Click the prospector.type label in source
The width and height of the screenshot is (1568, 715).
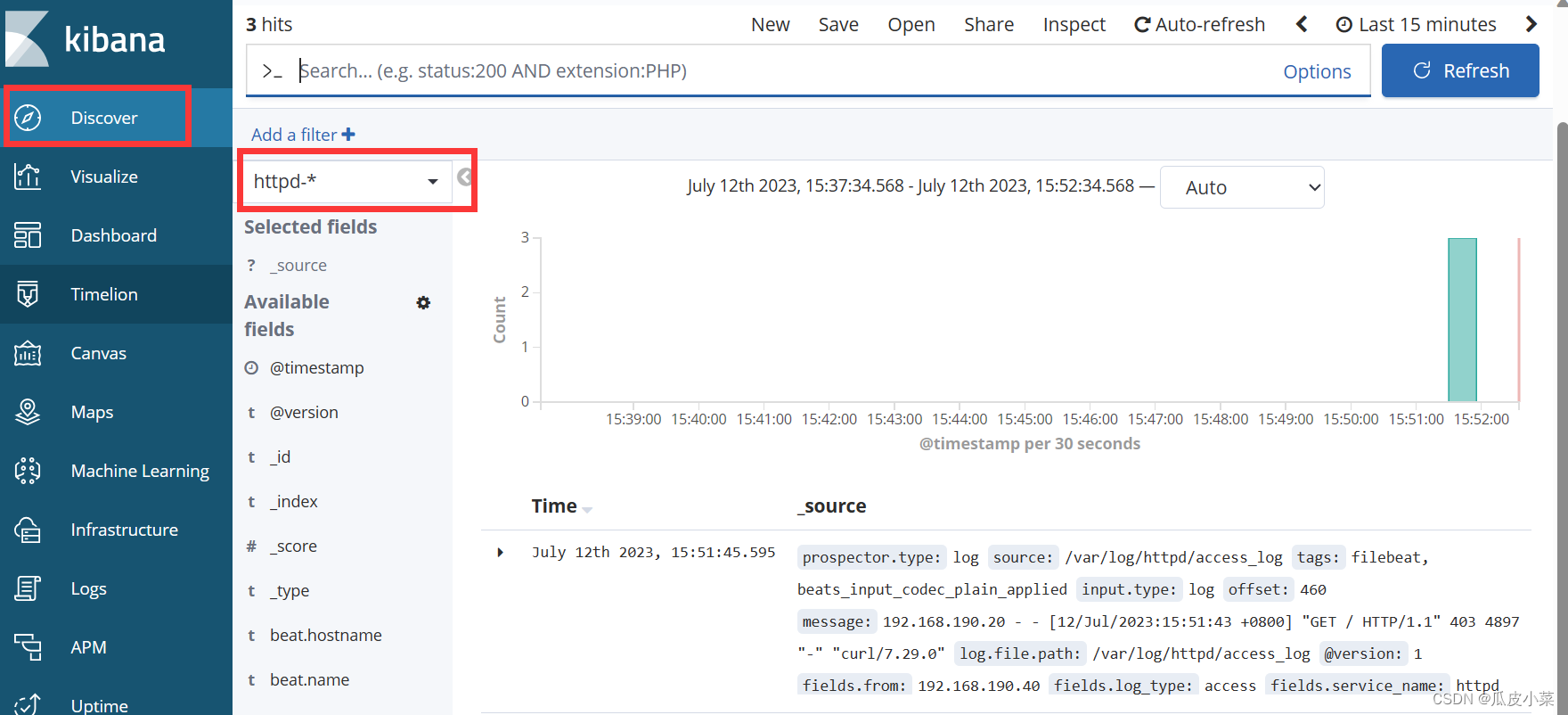tap(871, 557)
